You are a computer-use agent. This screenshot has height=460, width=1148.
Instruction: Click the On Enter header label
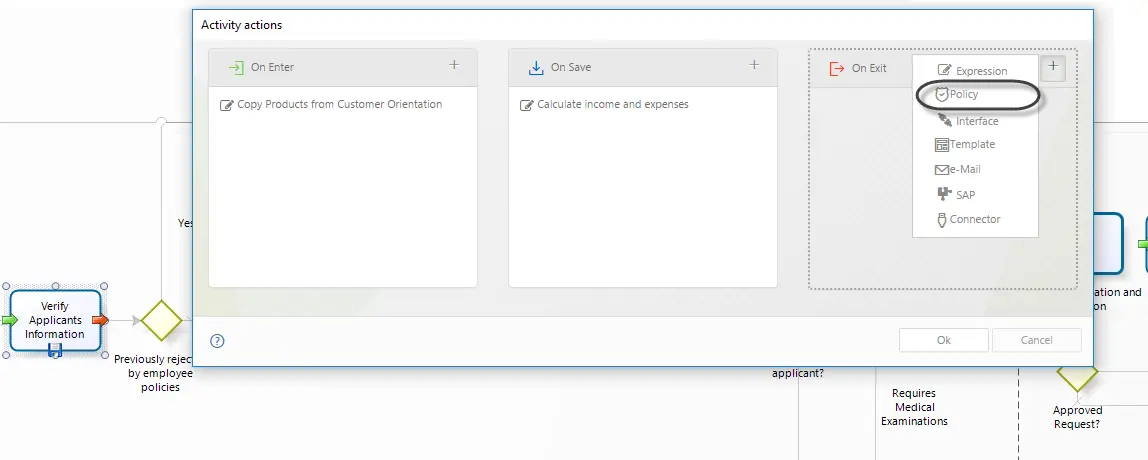(x=272, y=67)
